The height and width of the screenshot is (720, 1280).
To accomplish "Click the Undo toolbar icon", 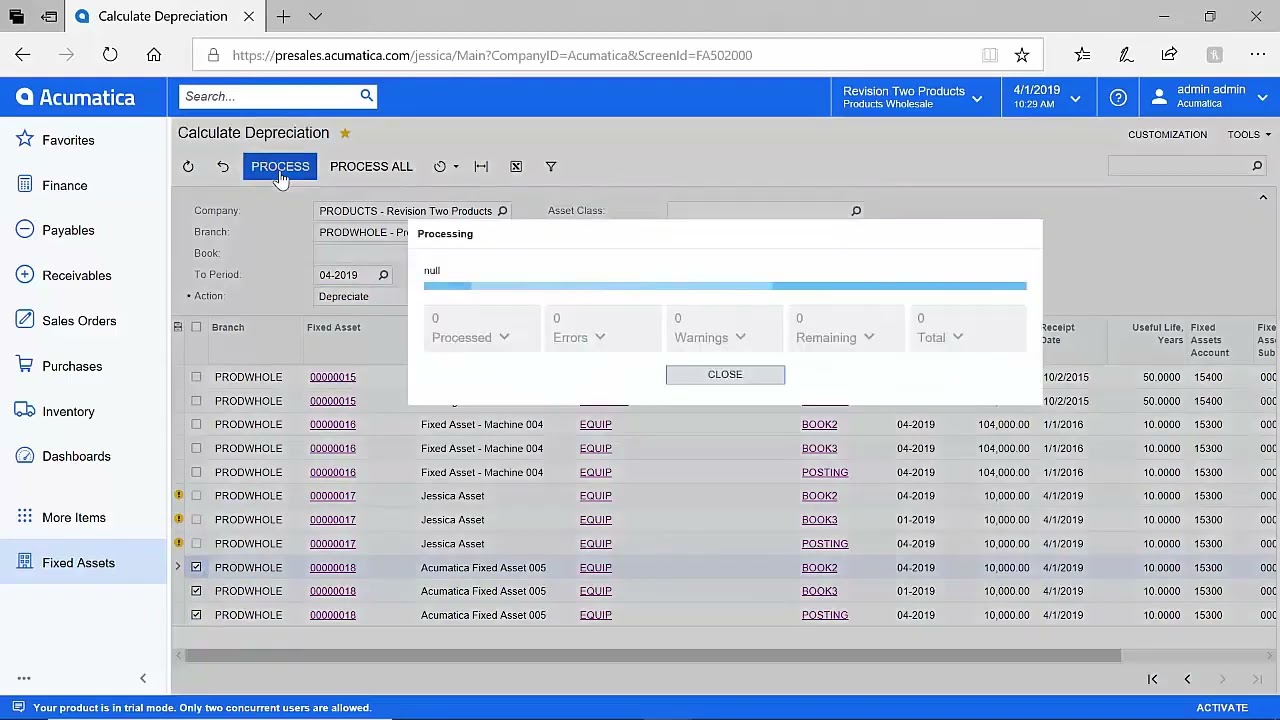I will [x=223, y=167].
